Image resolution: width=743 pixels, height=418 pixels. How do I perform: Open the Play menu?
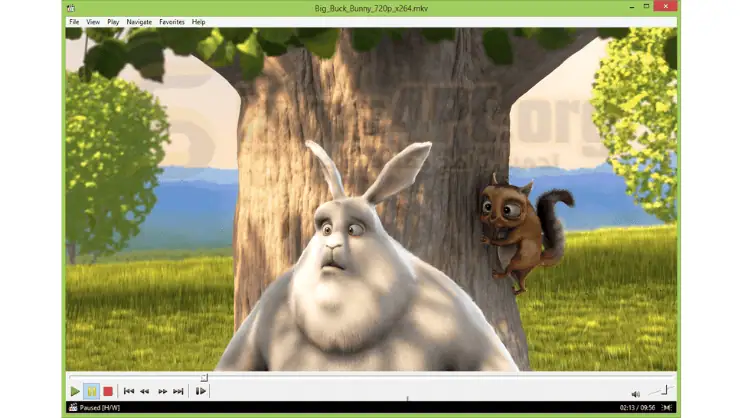pyautogui.click(x=113, y=22)
